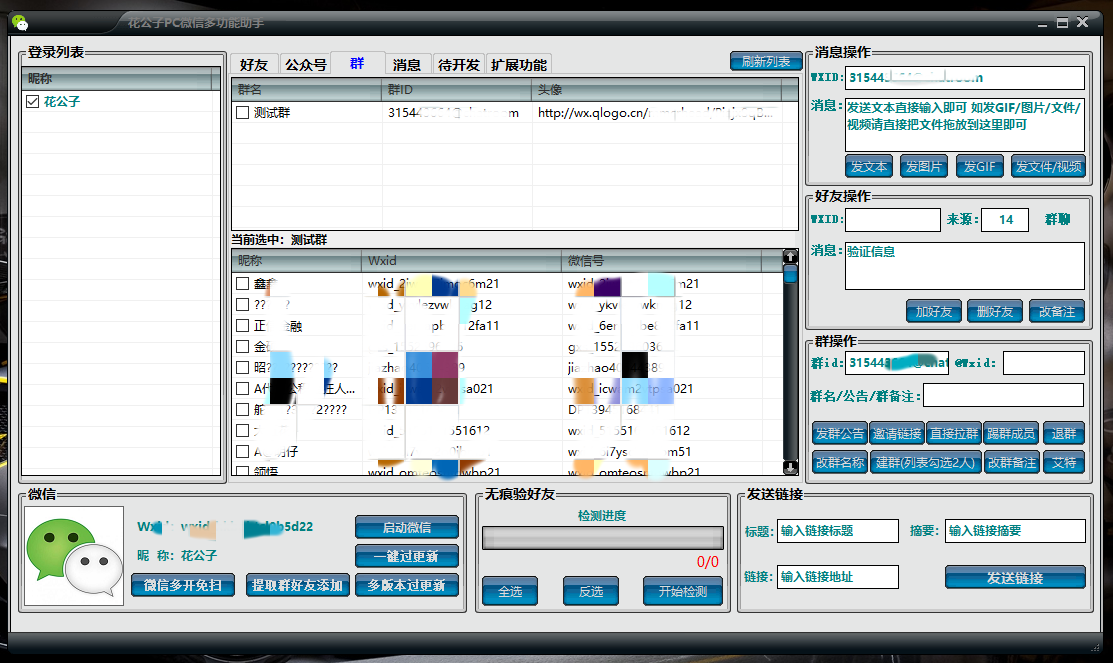Click the 一键过更新 button
Image resolution: width=1113 pixels, height=663 pixels.
[407, 557]
